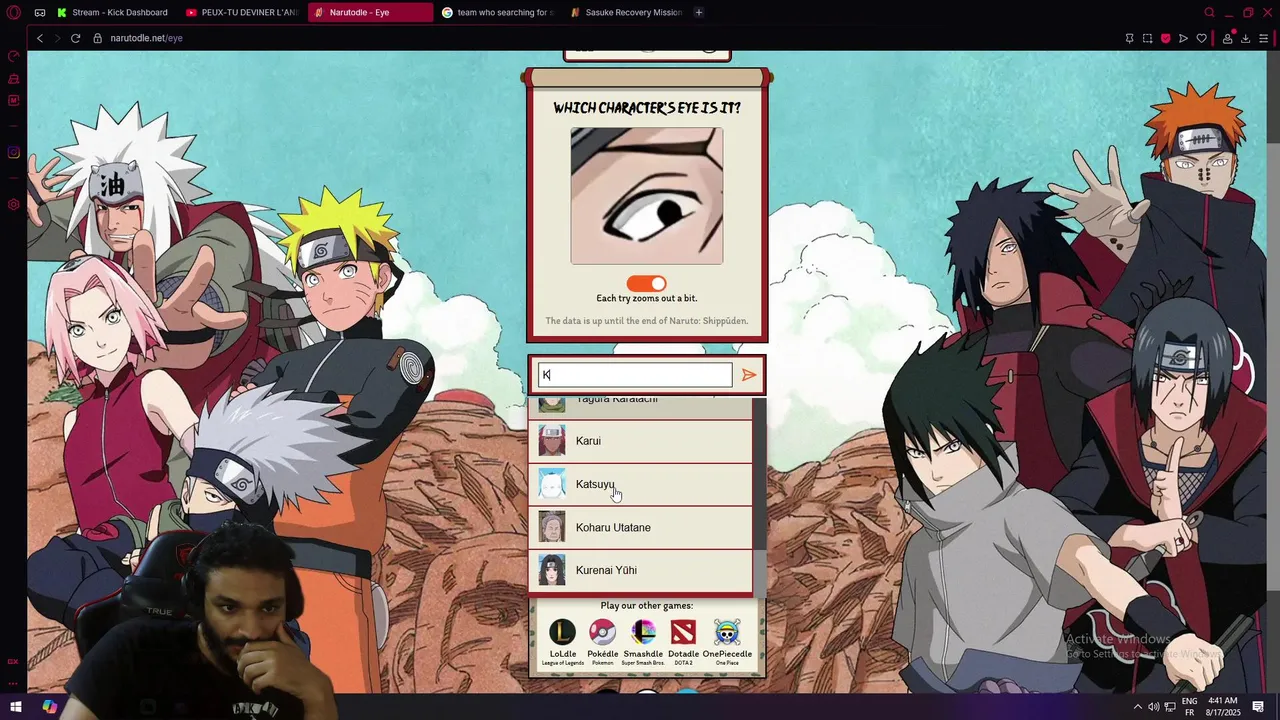This screenshot has width=1280, height=720.
Task: Click the site security lock icon
Action: pos(98,38)
